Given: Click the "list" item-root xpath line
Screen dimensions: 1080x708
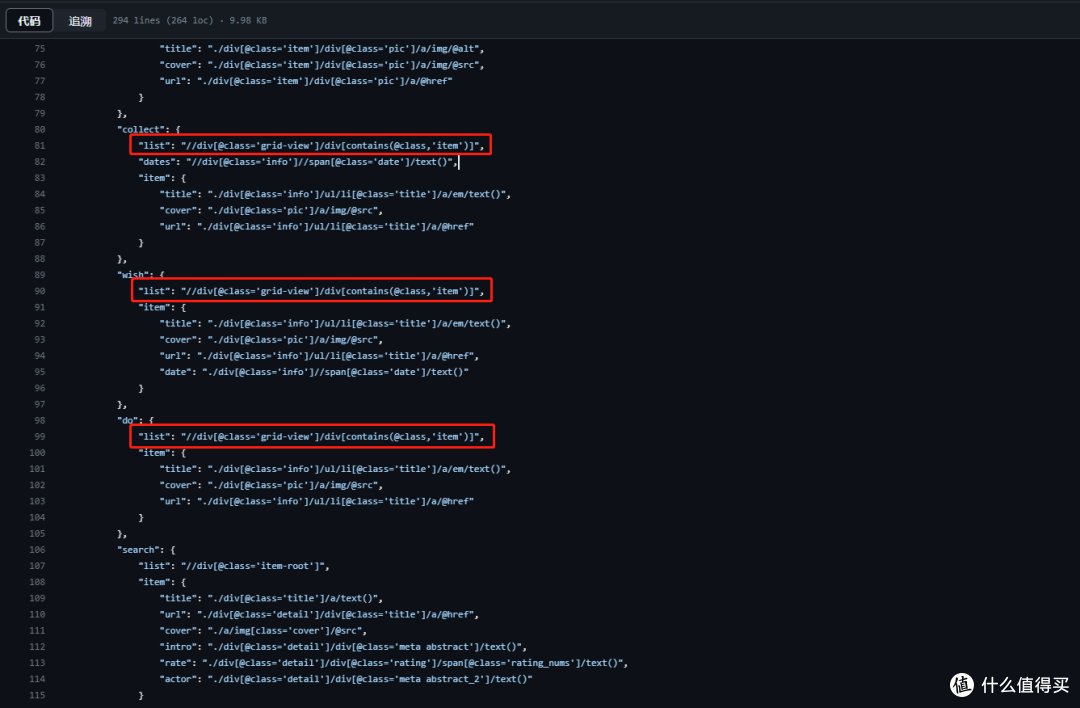Looking at the screenshot, I should pos(234,566).
